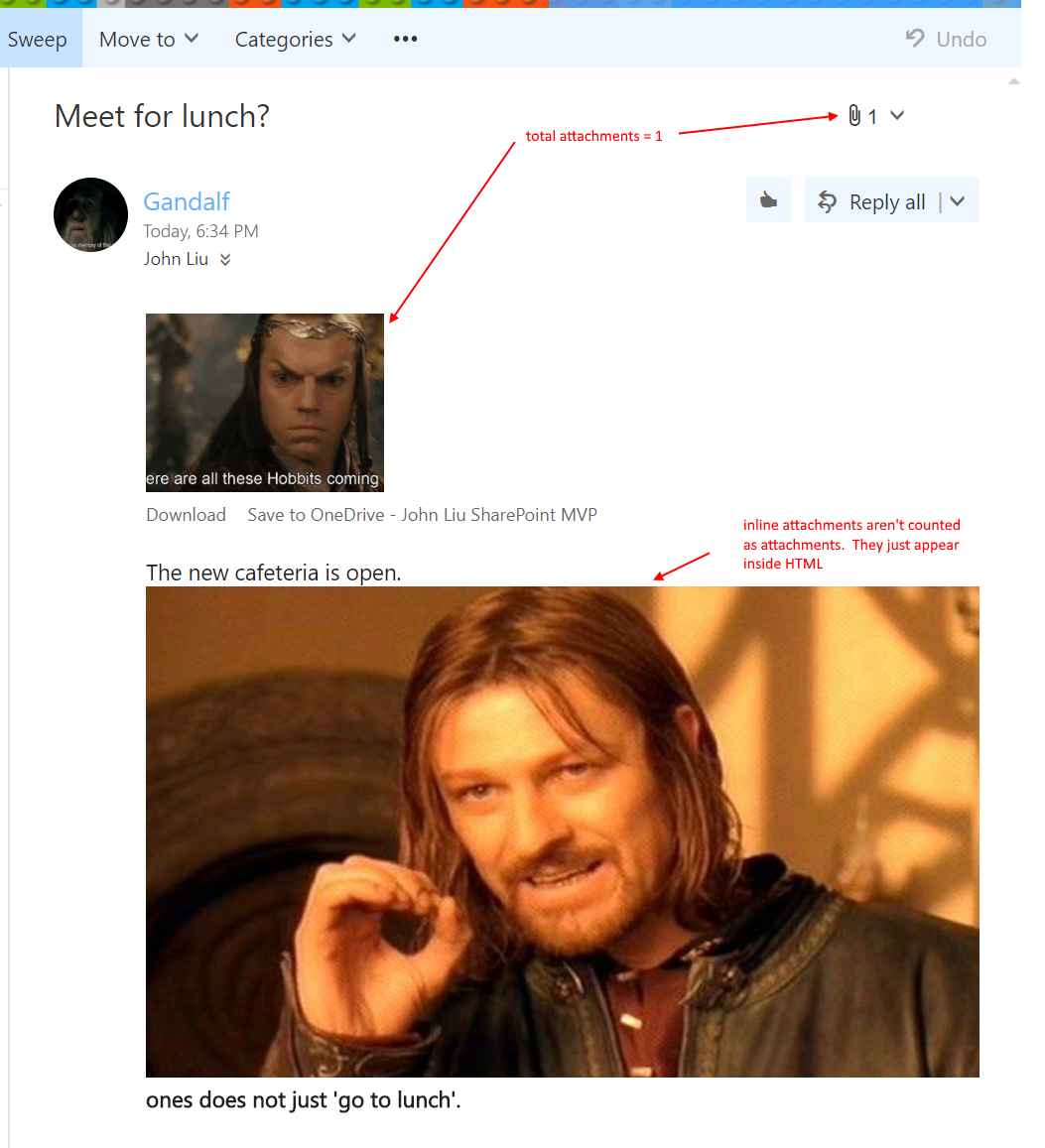Open the three-dot more actions menu
This screenshot has height=1148, width=1045.
405,39
